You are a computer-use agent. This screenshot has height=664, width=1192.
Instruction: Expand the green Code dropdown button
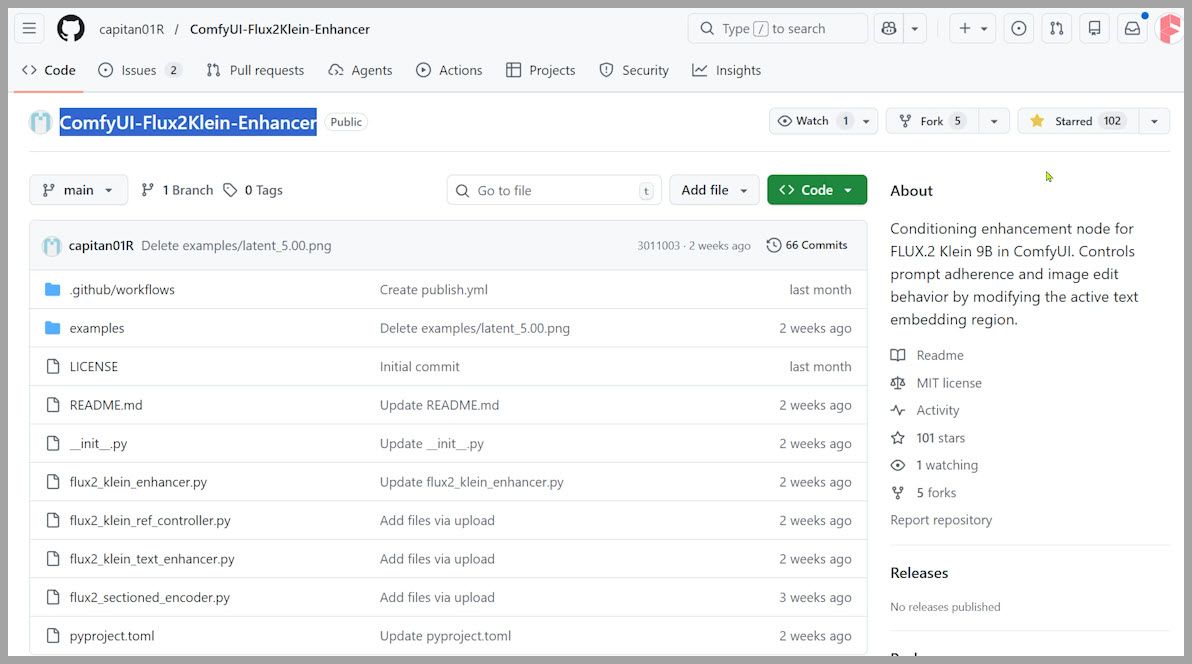[816, 190]
